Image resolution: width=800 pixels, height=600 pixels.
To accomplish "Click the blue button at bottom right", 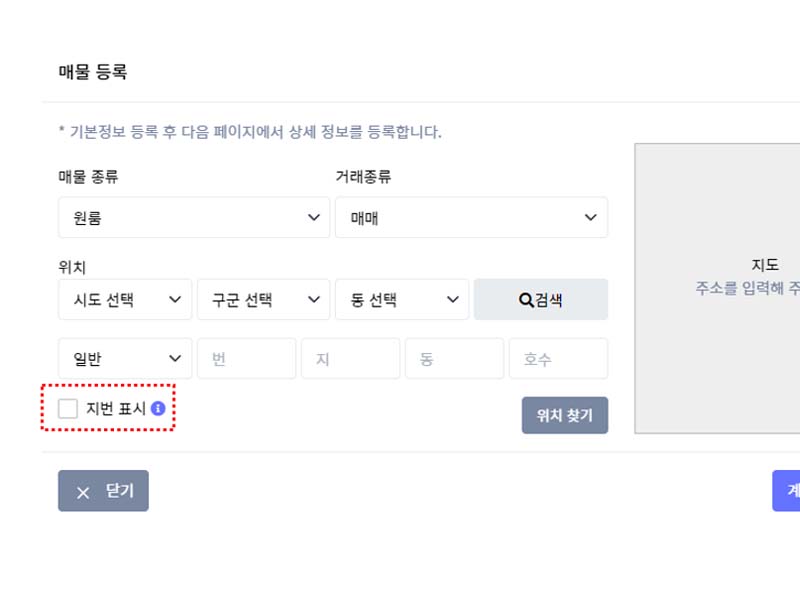I will pyautogui.click(x=786, y=491).
